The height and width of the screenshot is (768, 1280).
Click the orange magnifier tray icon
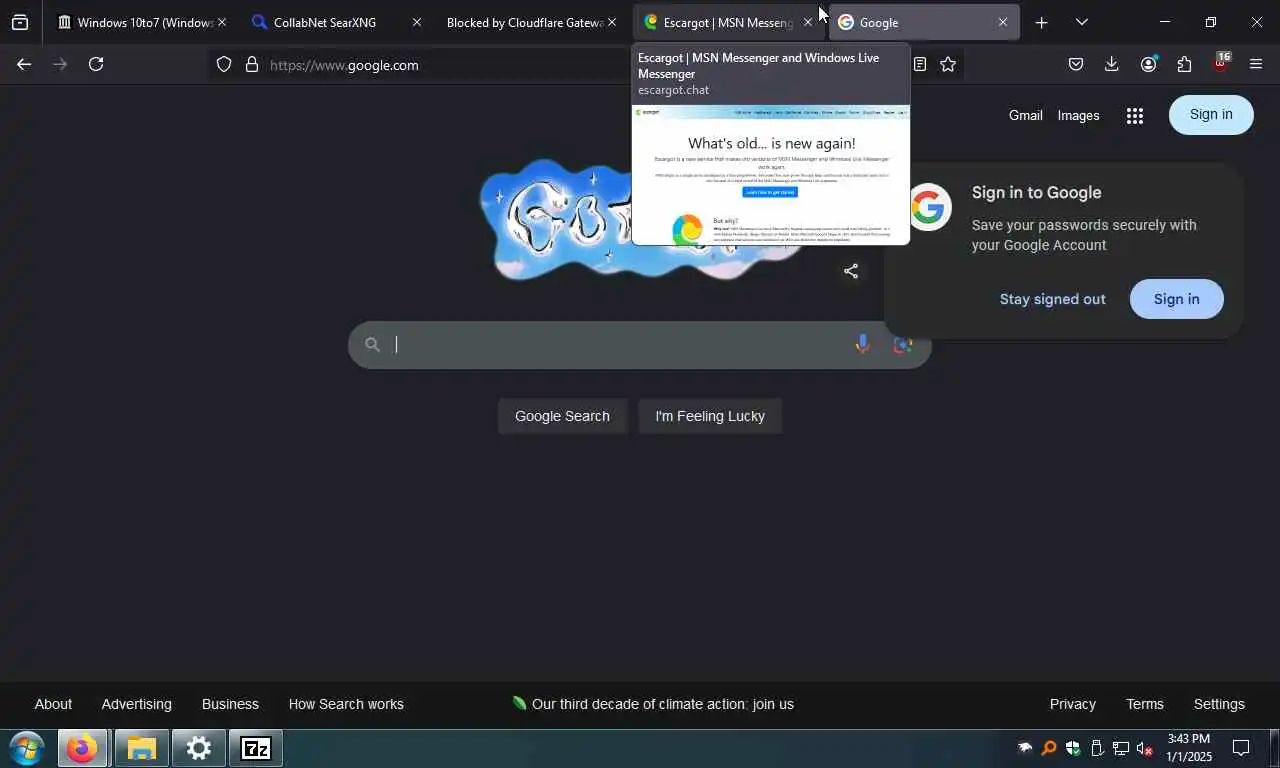(1049, 748)
